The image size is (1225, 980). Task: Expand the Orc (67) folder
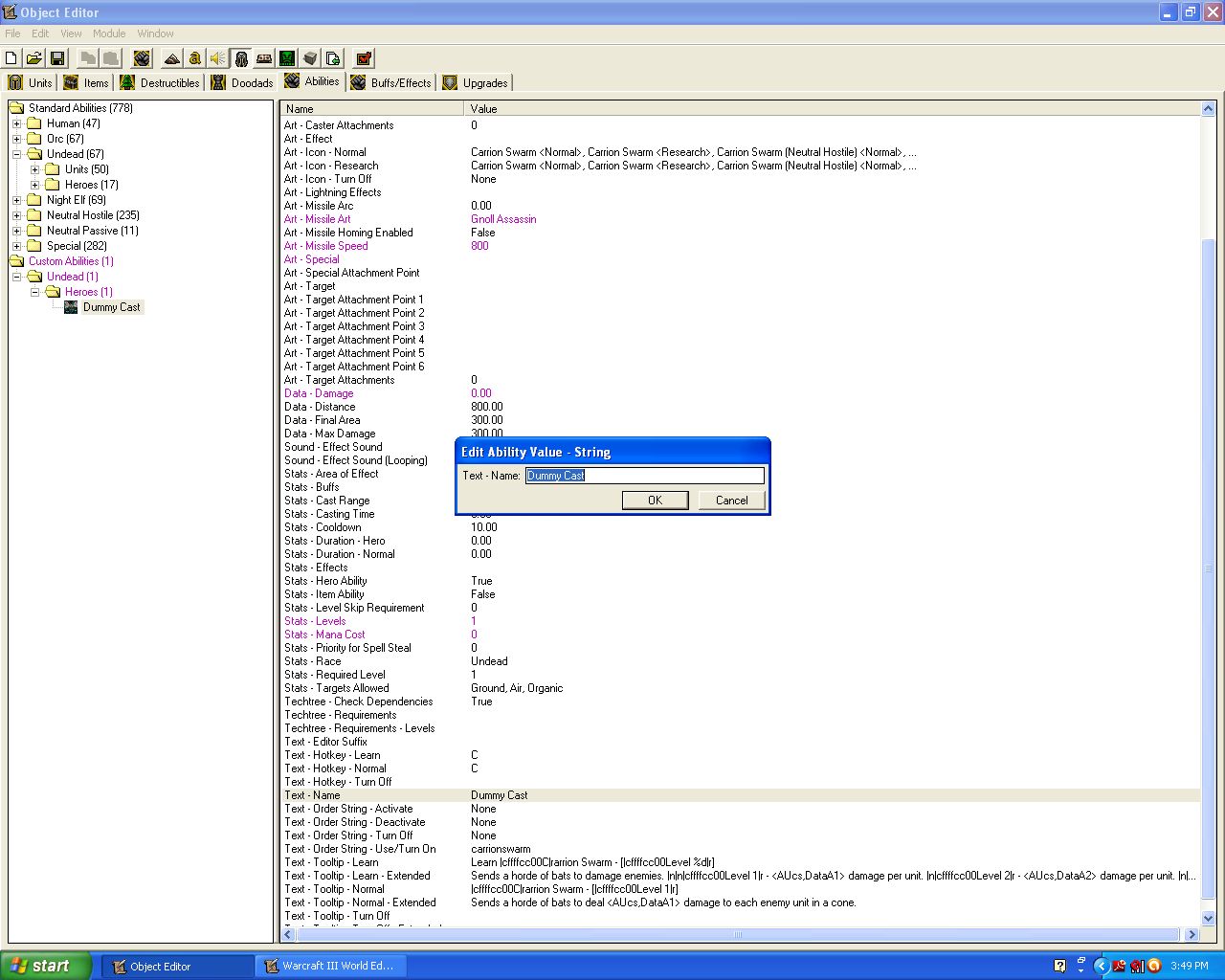coord(16,139)
